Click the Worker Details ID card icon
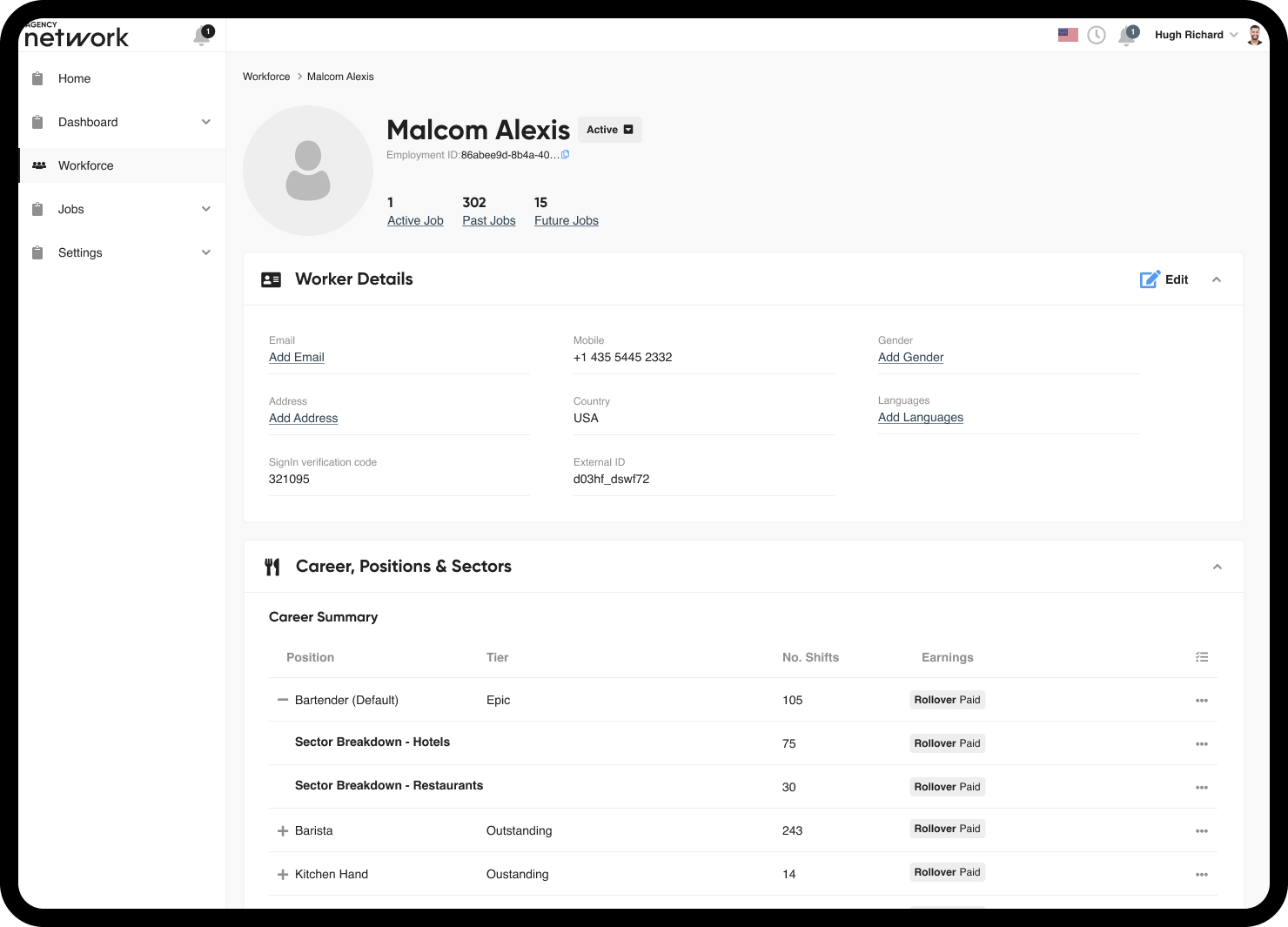This screenshot has height=927, width=1288. 272,279
